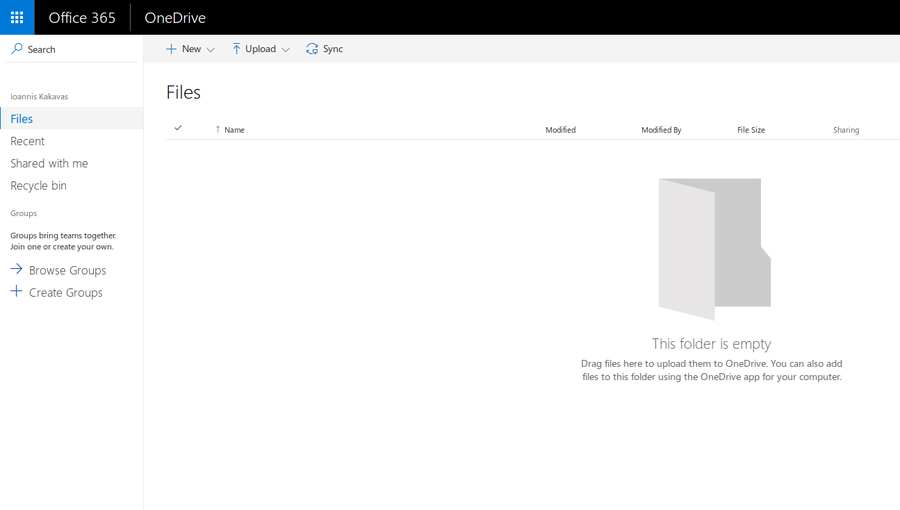The height and width of the screenshot is (510, 900).
Task: Click the Office 365 header link
Action: pos(82,18)
